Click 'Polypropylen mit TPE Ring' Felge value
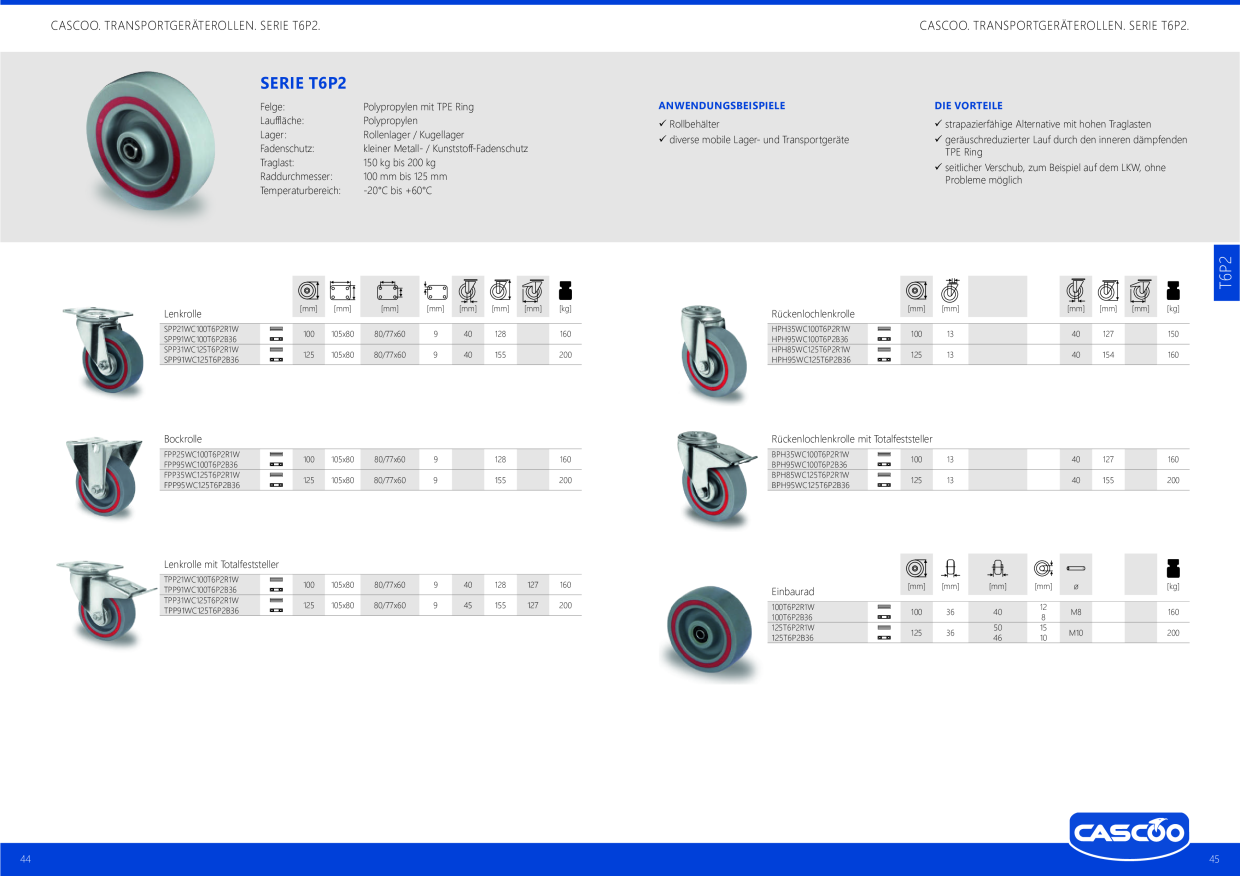 pyautogui.click(x=418, y=106)
